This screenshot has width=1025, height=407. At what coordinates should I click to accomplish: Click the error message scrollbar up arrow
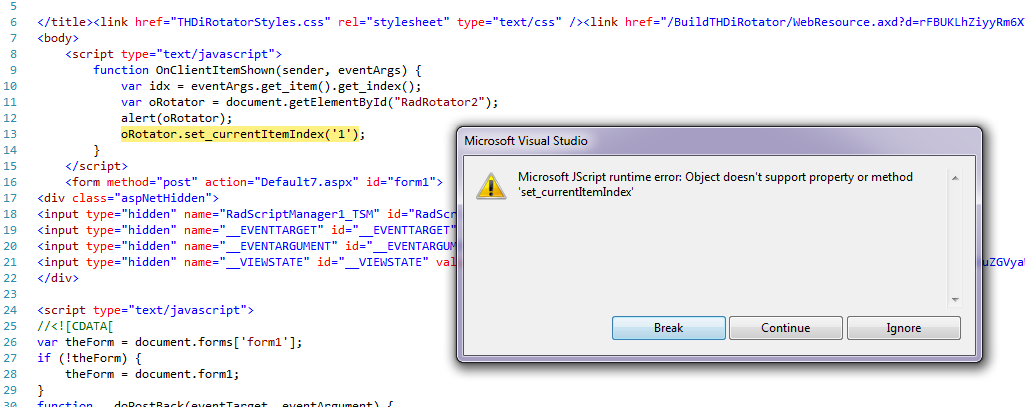[955, 178]
